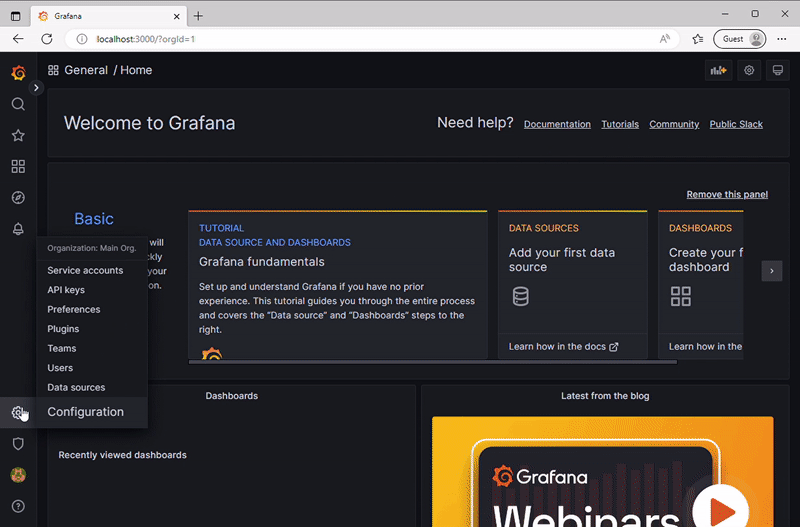Open the Public Slack link
This screenshot has width=800, height=527.
pos(736,124)
